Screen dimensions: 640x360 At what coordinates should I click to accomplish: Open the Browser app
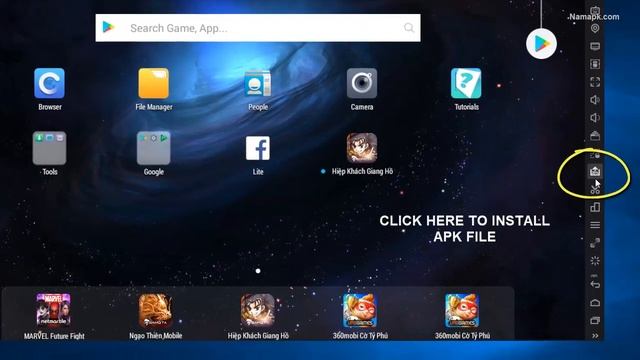[49, 84]
